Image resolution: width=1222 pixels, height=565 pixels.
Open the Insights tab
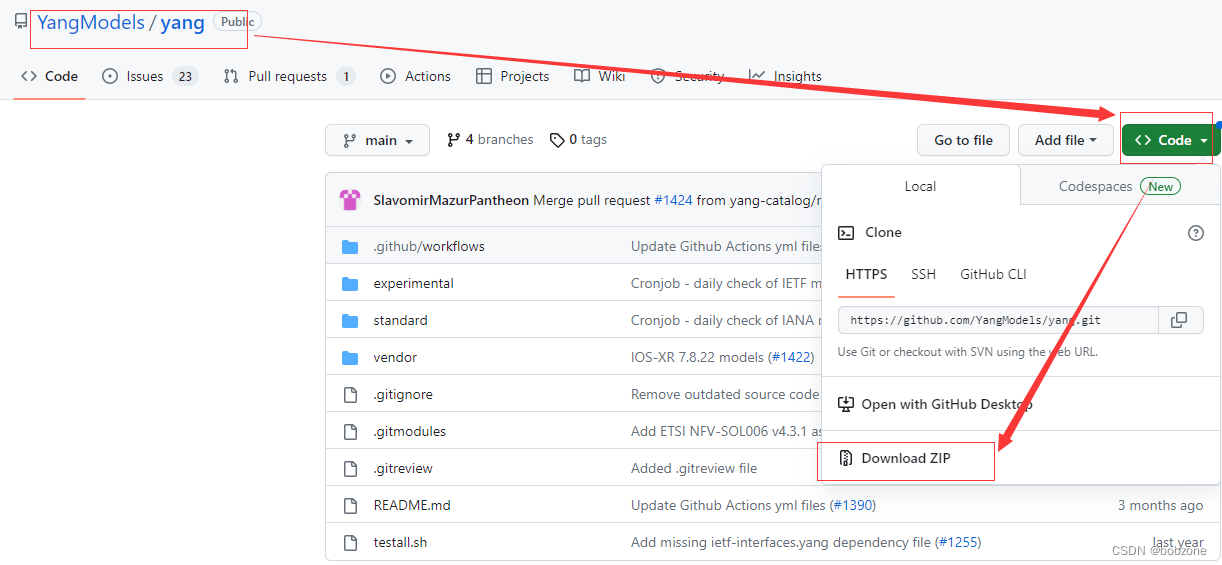[785, 76]
